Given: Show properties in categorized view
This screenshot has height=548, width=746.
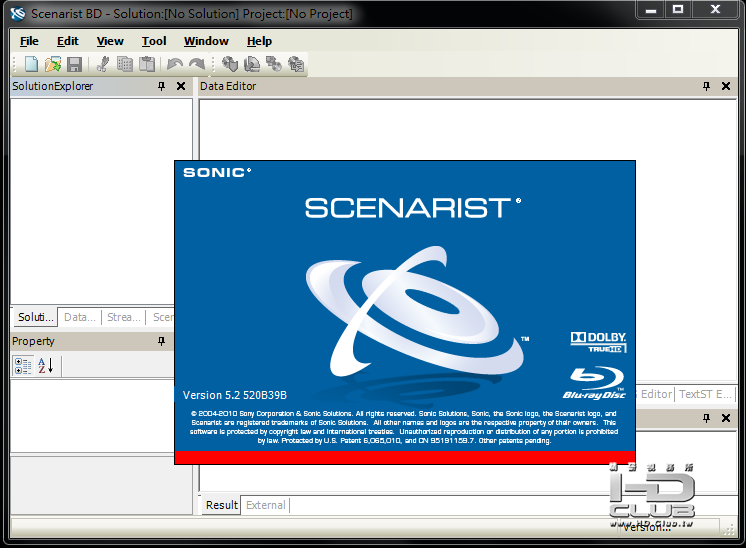Looking at the screenshot, I should coord(23,366).
